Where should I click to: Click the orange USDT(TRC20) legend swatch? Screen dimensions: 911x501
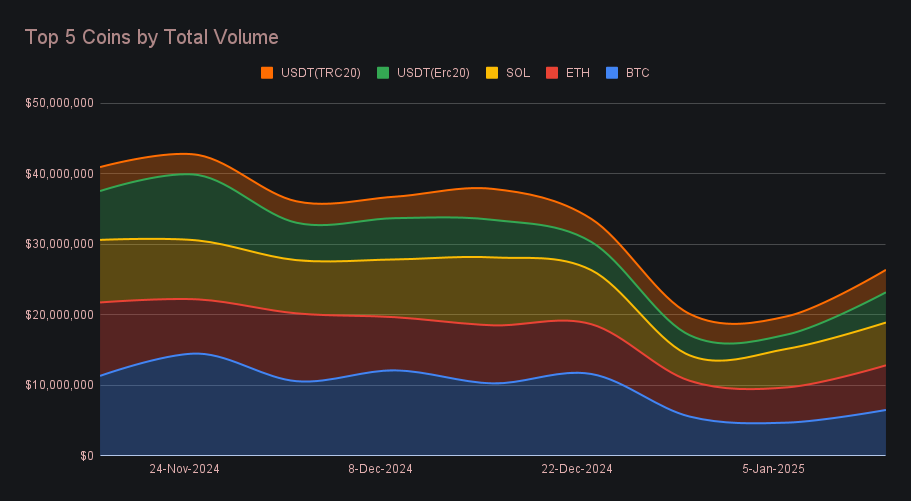tap(267, 73)
